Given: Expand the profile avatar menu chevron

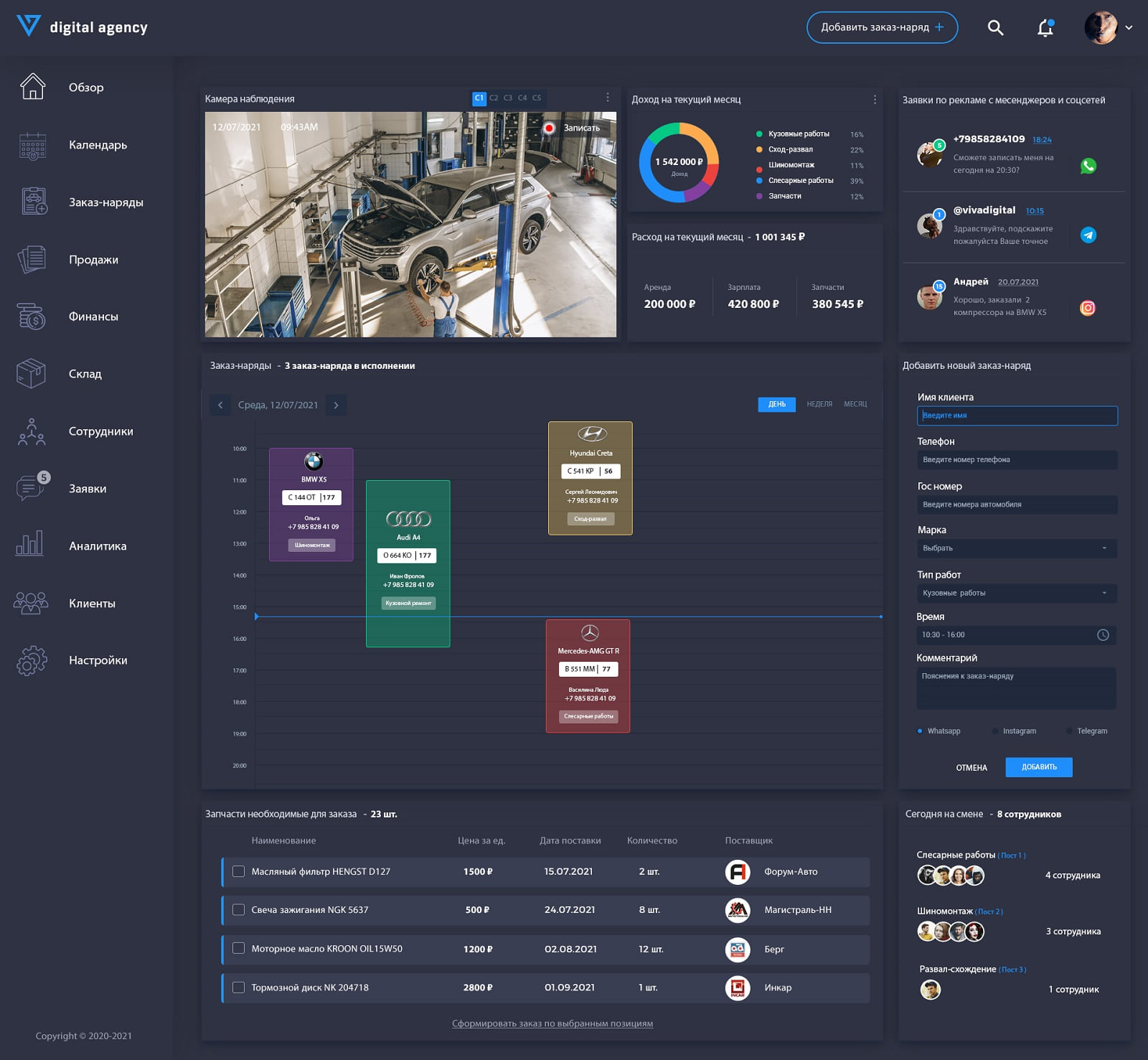Looking at the screenshot, I should [1129, 28].
